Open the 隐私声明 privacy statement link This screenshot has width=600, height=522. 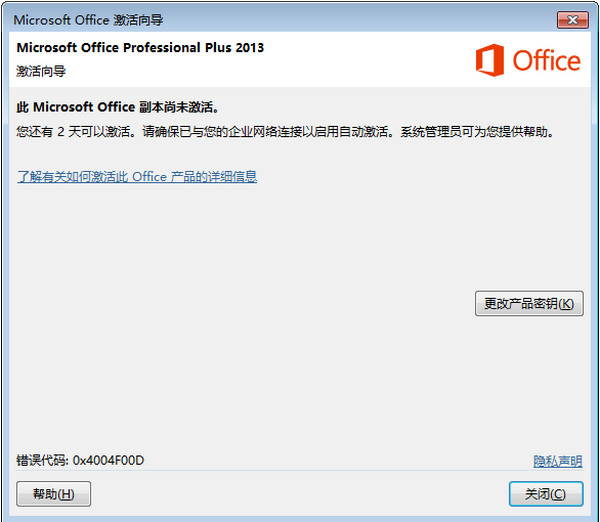(x=558, y=461)
